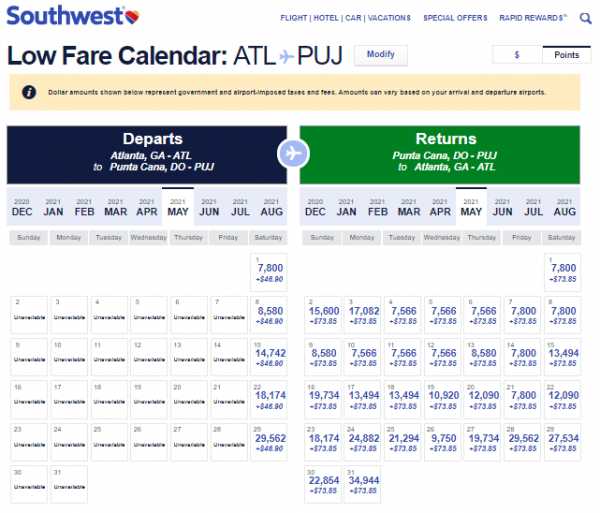600x513 pixels.
Task: Choose May 3 return fare of 17,082 points
Action: tap(365, 314)
